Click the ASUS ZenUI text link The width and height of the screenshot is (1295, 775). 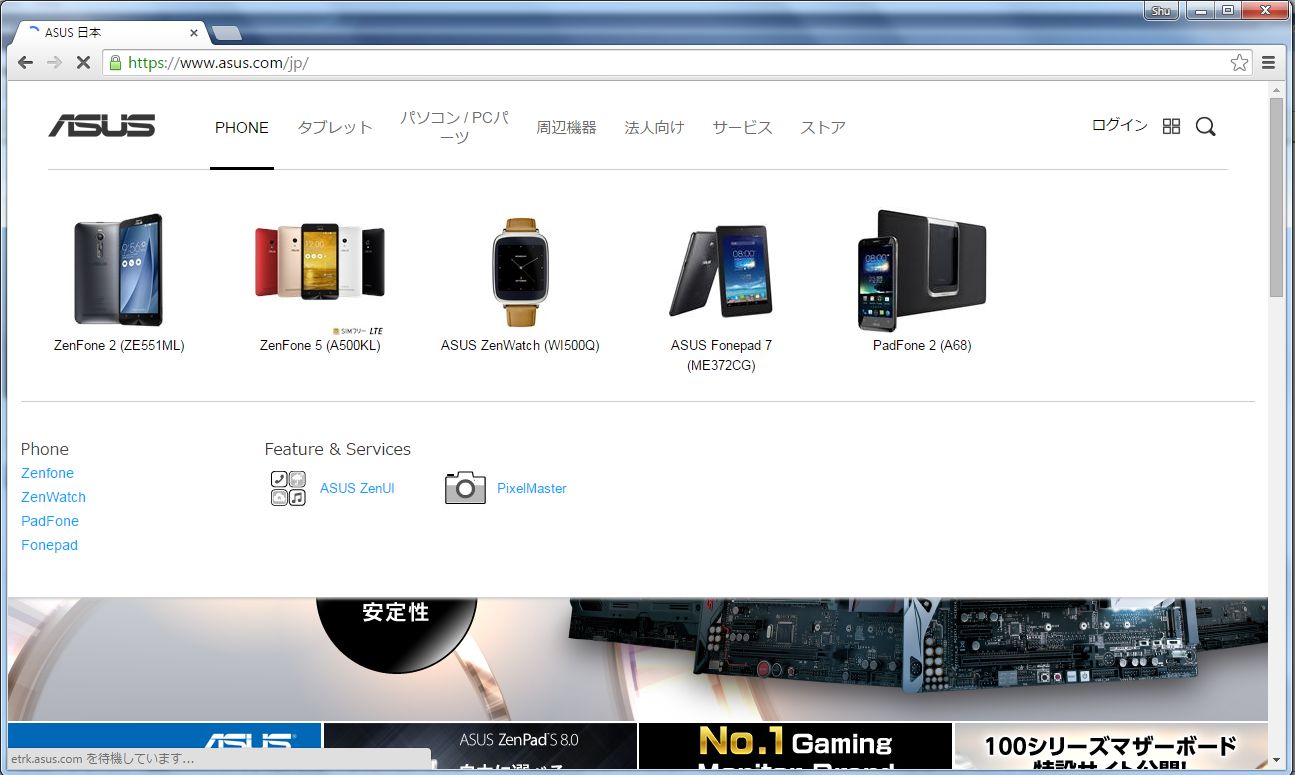pos(357,488)
